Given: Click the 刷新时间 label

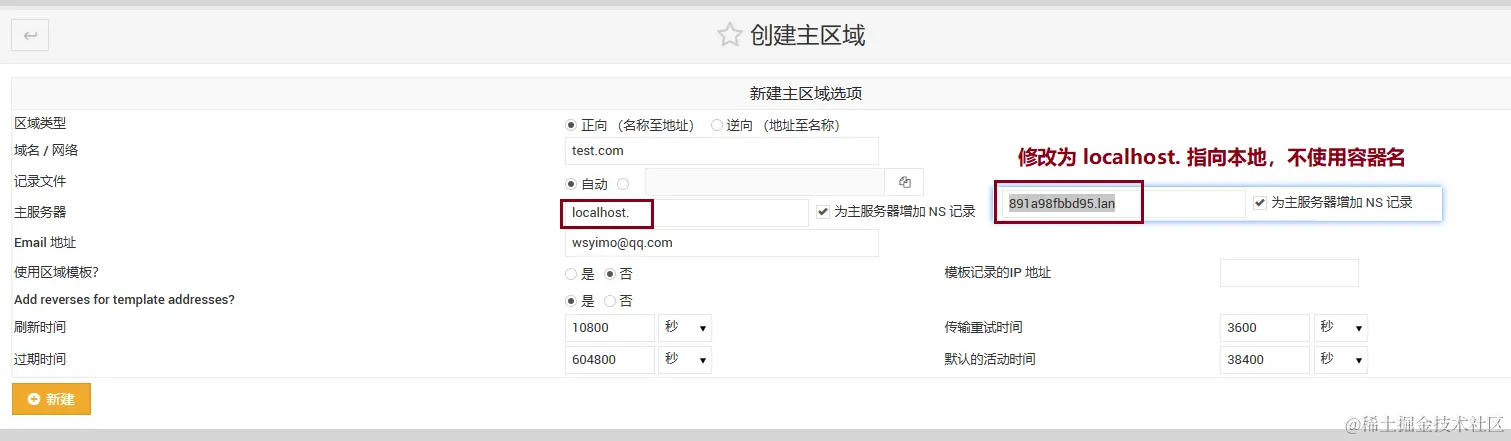Looking at the screenshot, I should click(40, 328).
